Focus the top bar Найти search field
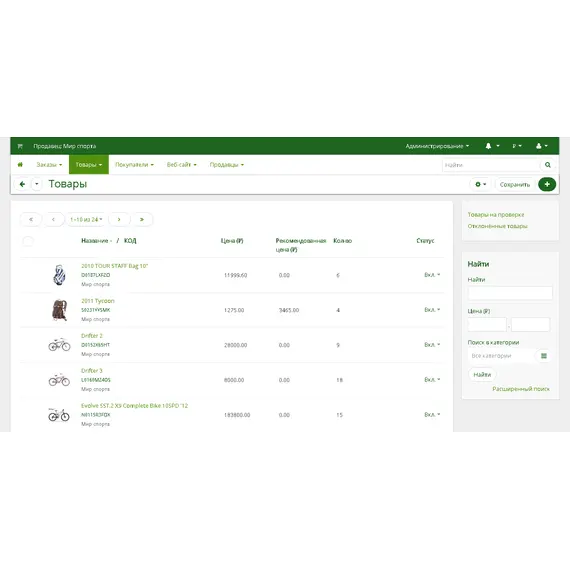 pyautogui.click(x=491, y=165)
